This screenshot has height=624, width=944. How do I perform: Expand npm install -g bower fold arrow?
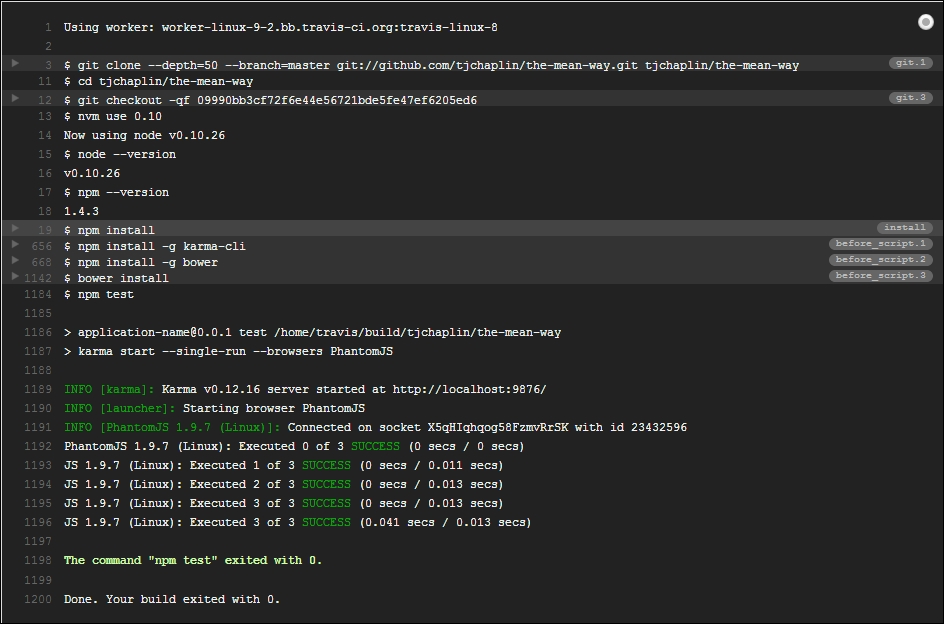coord(16,260)
